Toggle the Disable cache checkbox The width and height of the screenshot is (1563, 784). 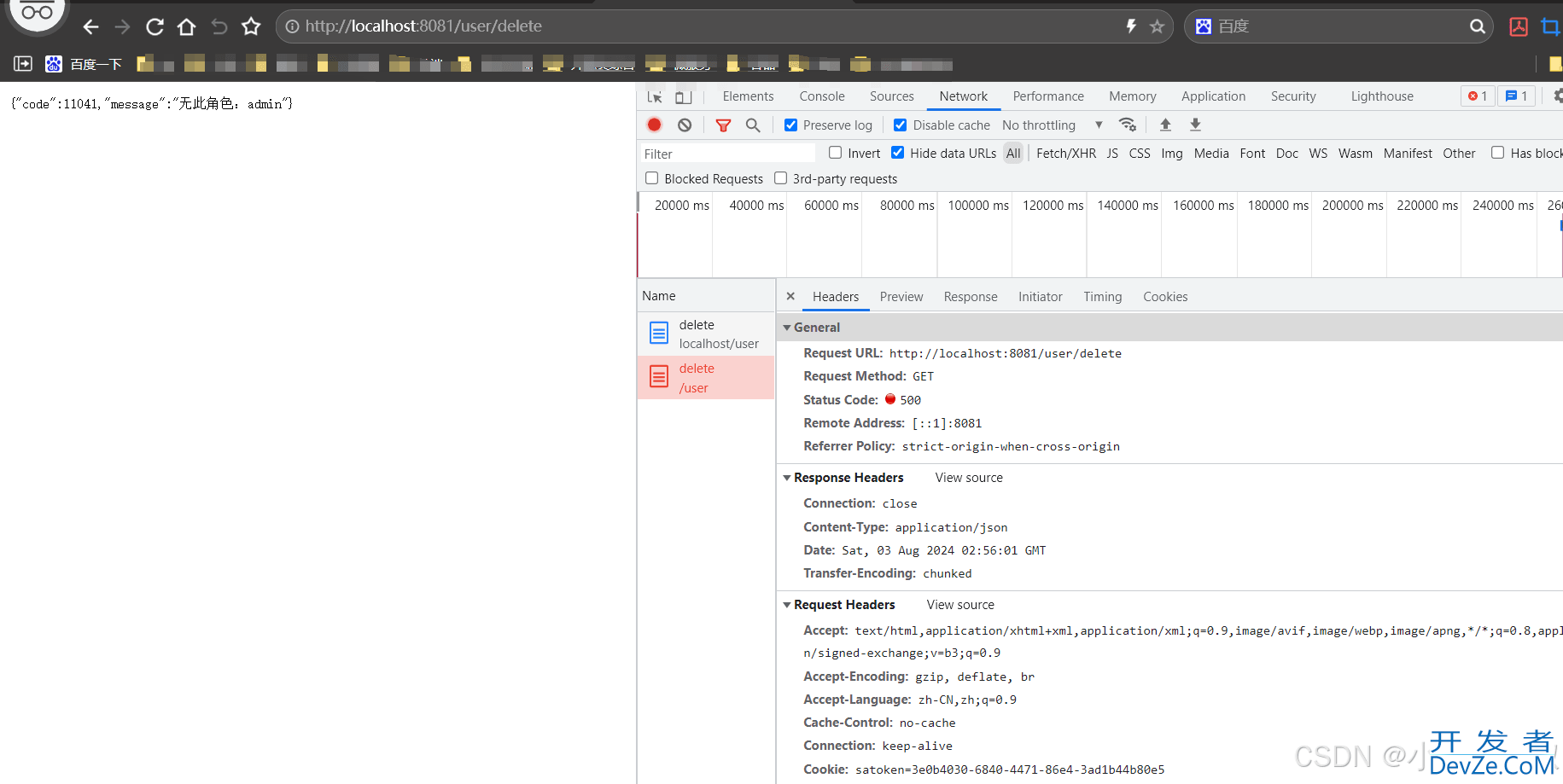click(x=900, y=125)
